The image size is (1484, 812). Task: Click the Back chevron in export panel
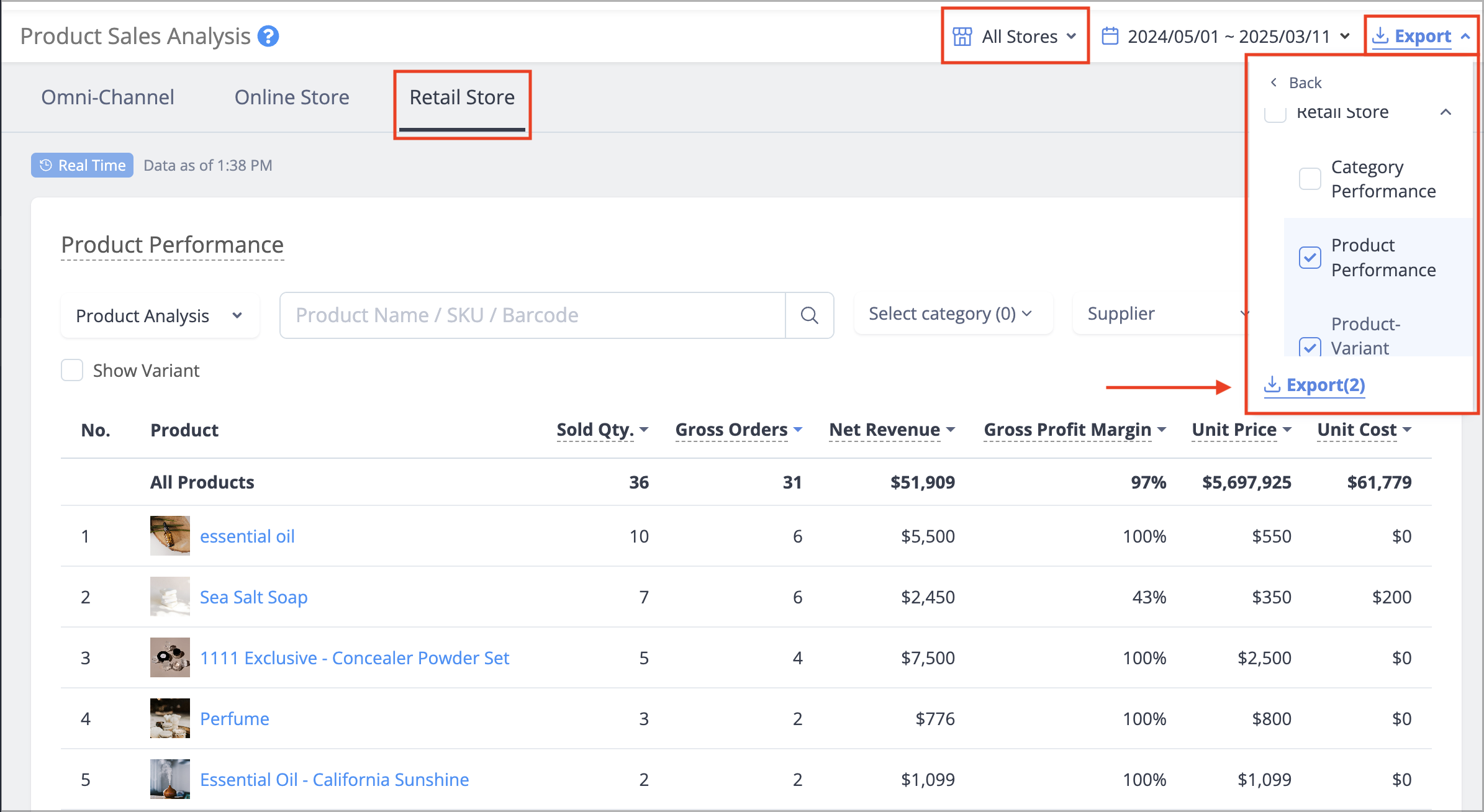1274,82
